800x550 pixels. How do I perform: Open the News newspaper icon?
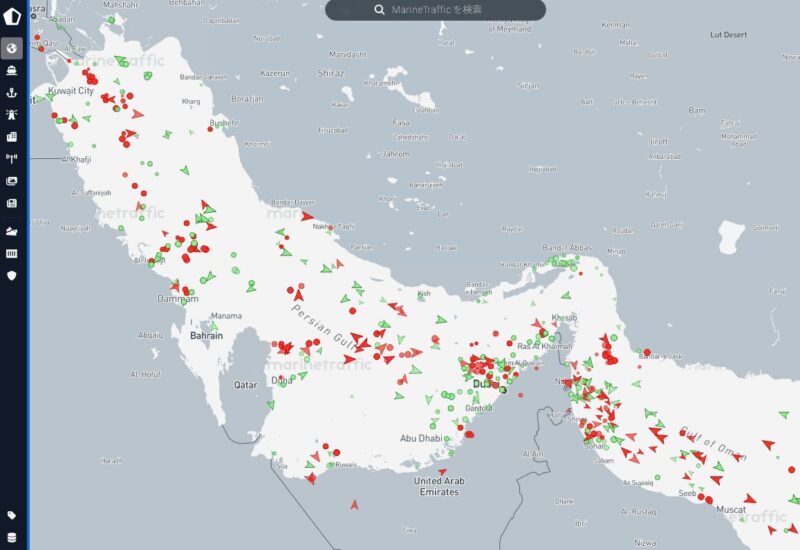pyautogui.click(x=13, y=203)
